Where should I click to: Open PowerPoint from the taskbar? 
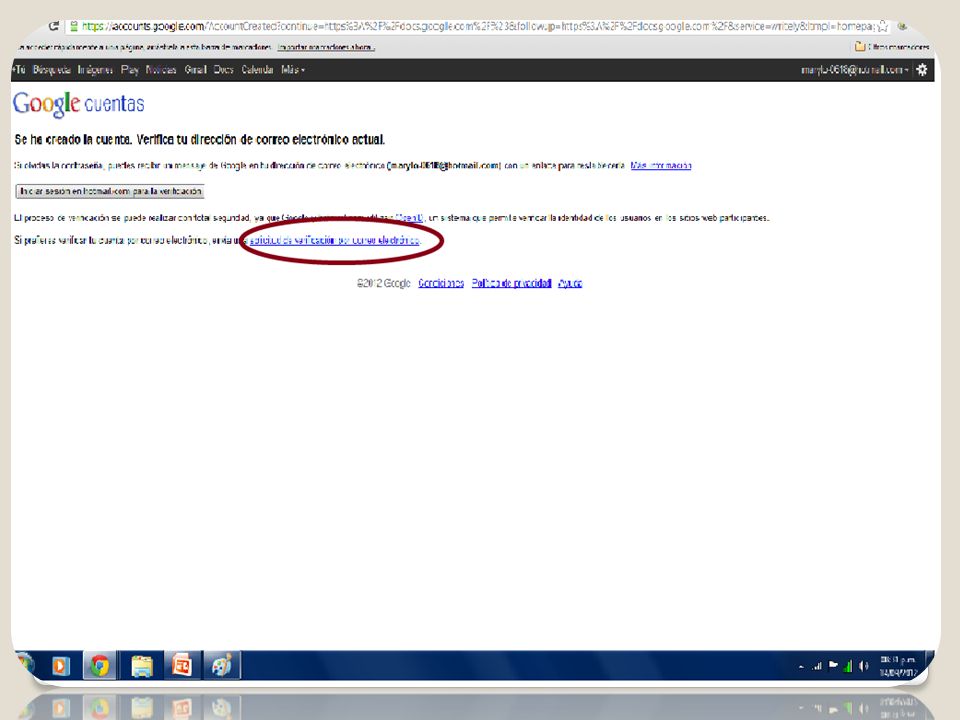click(x=182, y=666)
